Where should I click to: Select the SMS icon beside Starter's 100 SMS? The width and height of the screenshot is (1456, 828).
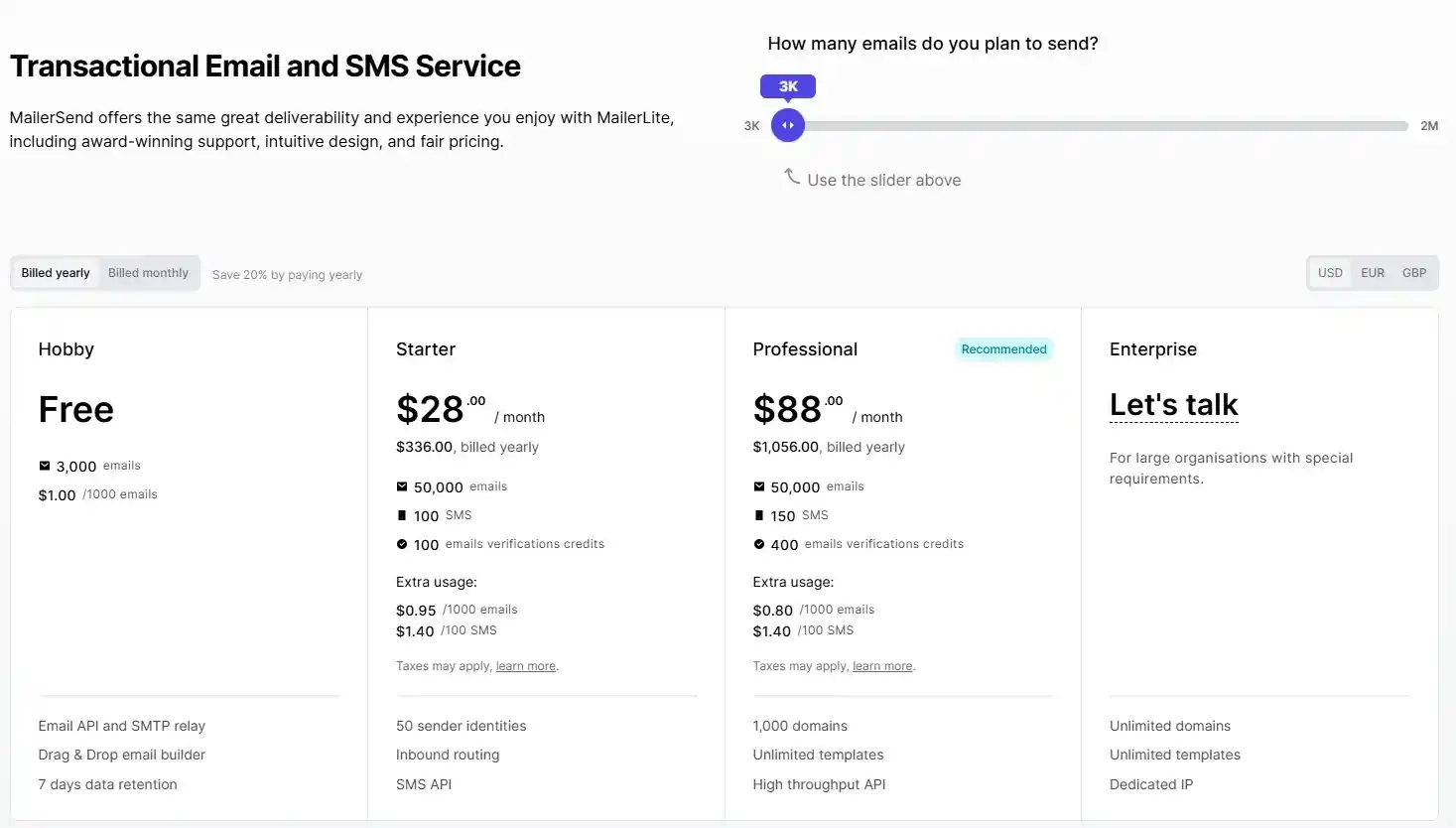401,515
